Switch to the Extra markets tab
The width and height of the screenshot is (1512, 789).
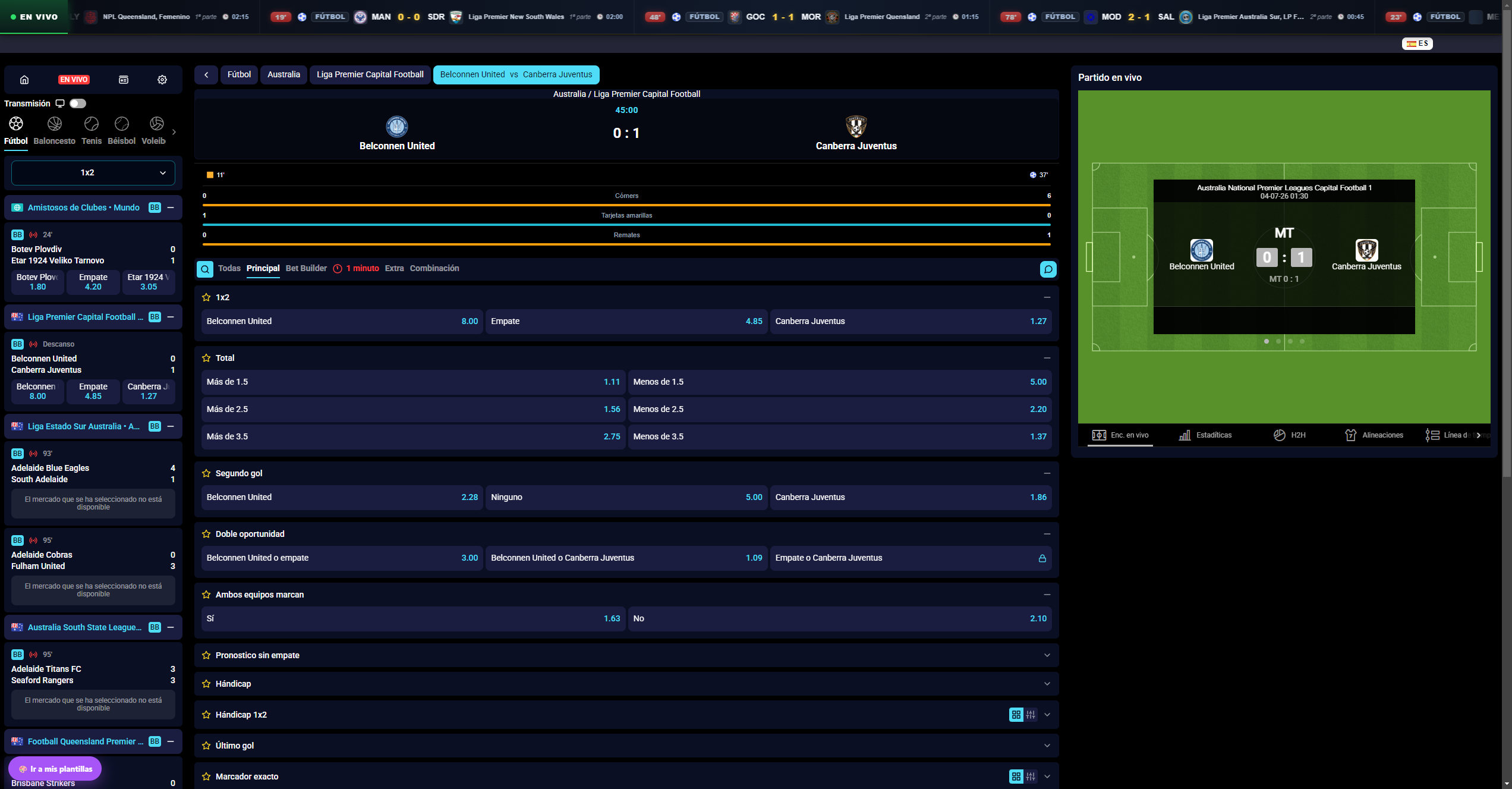[394, 269]
